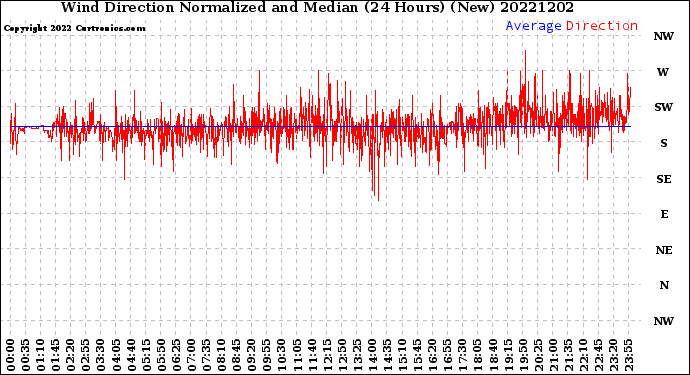Image resolution: width=690 pixels, height=375 pixels.
Task: Click the '21:00' time axis label
Action: 553,355
